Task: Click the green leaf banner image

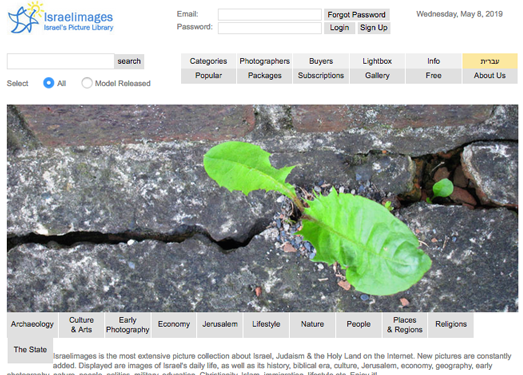Action: pyautogui.click(x=263, y=209)
